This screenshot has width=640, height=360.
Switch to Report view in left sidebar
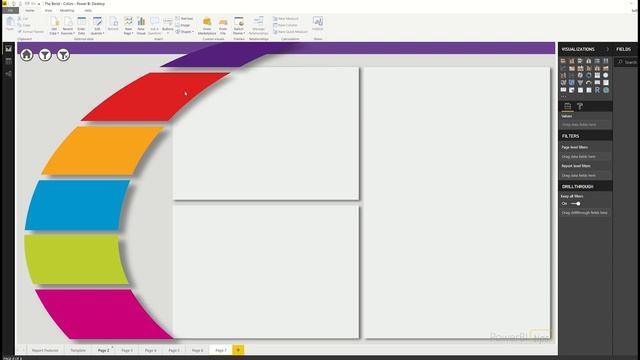pyautogui.click(x=8, y=49)
